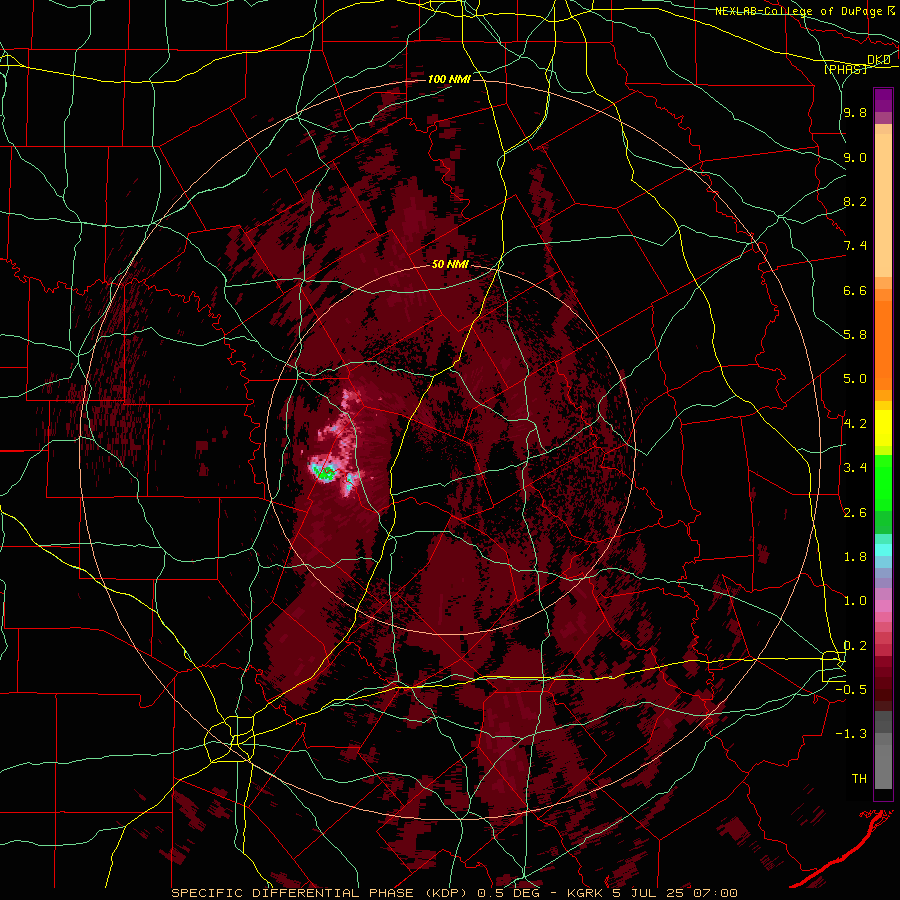Viewport: 900px width, 900px height.
Task: Pick the purple segment of the color bar
Action: (x=883, y=100)
